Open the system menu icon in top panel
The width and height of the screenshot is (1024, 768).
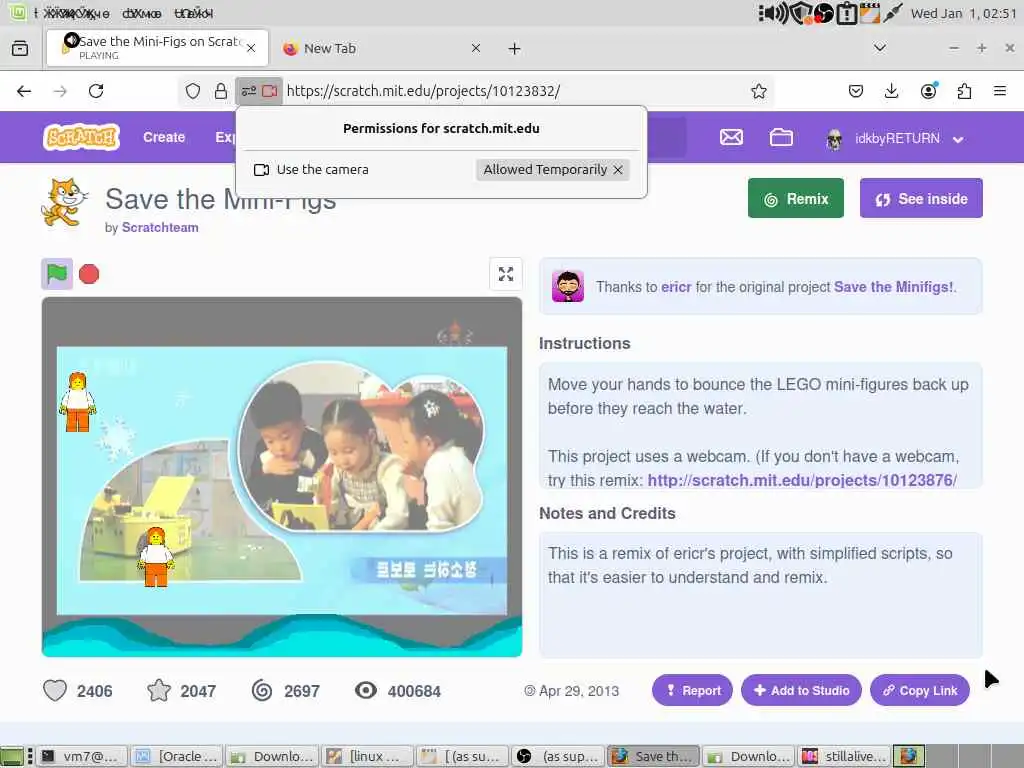pyautogui.click(x=17, y=12)
